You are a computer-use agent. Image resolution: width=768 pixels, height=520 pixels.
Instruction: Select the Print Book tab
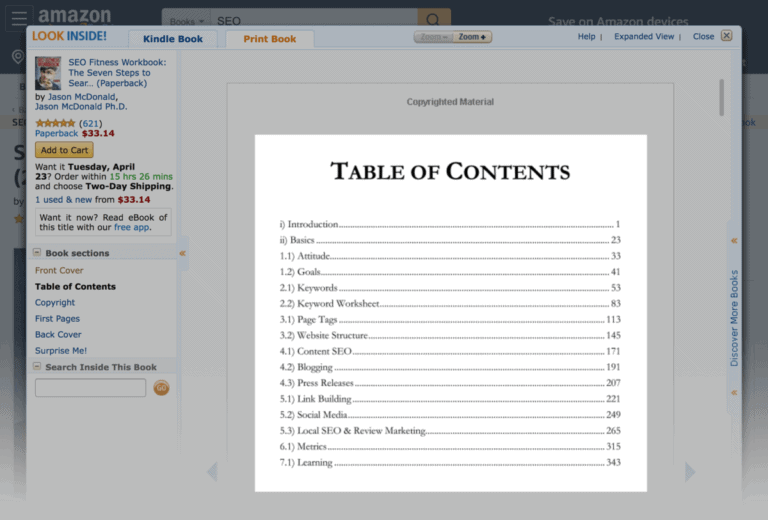[269, 39]
